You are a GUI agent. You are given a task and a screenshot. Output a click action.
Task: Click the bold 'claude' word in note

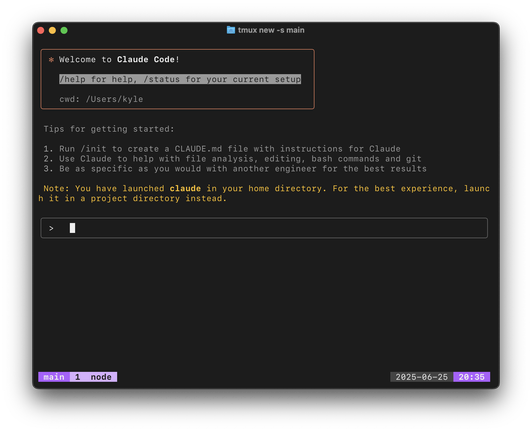[x=185, y=188]
